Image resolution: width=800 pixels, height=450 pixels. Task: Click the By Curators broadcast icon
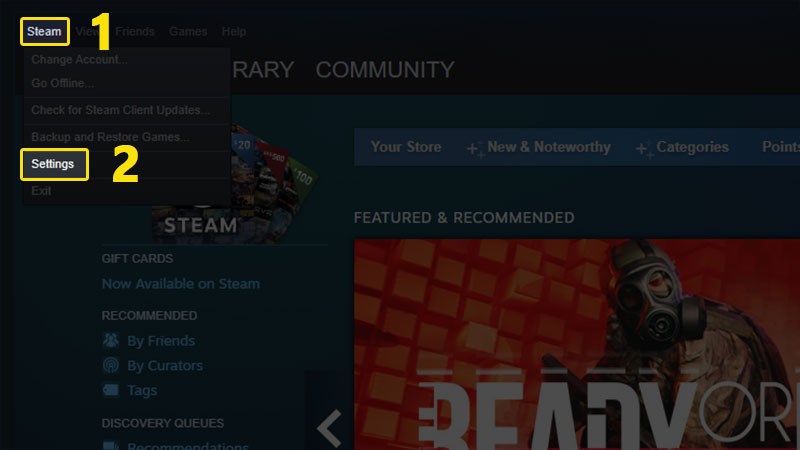(111, 365)
